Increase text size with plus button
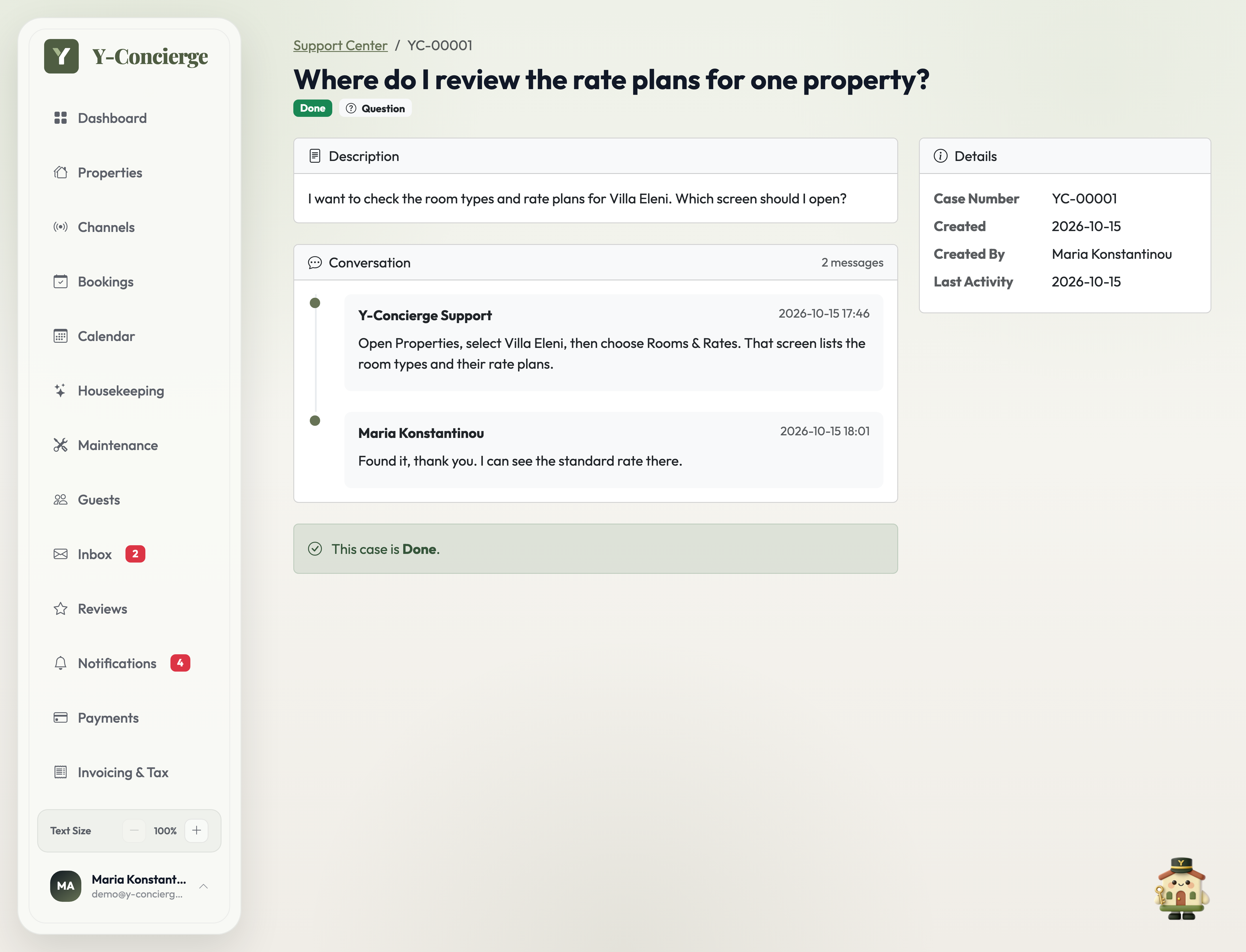The image size is (1246, 952). 197,830
